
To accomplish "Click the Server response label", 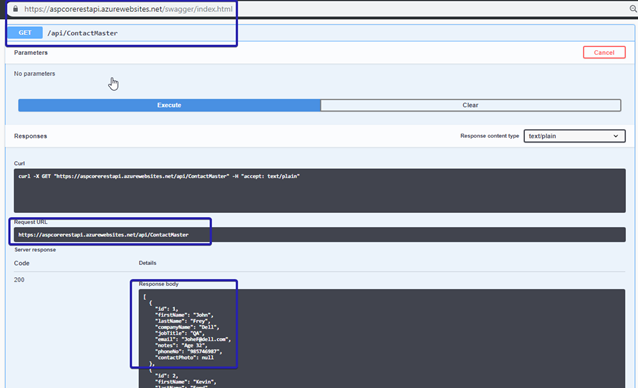I will click(x=35, y=250).
